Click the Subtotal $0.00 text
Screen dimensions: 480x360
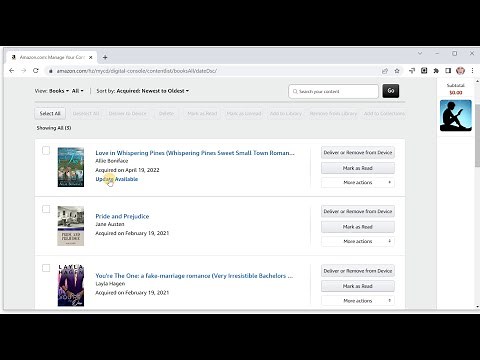[x=456, y=89]
